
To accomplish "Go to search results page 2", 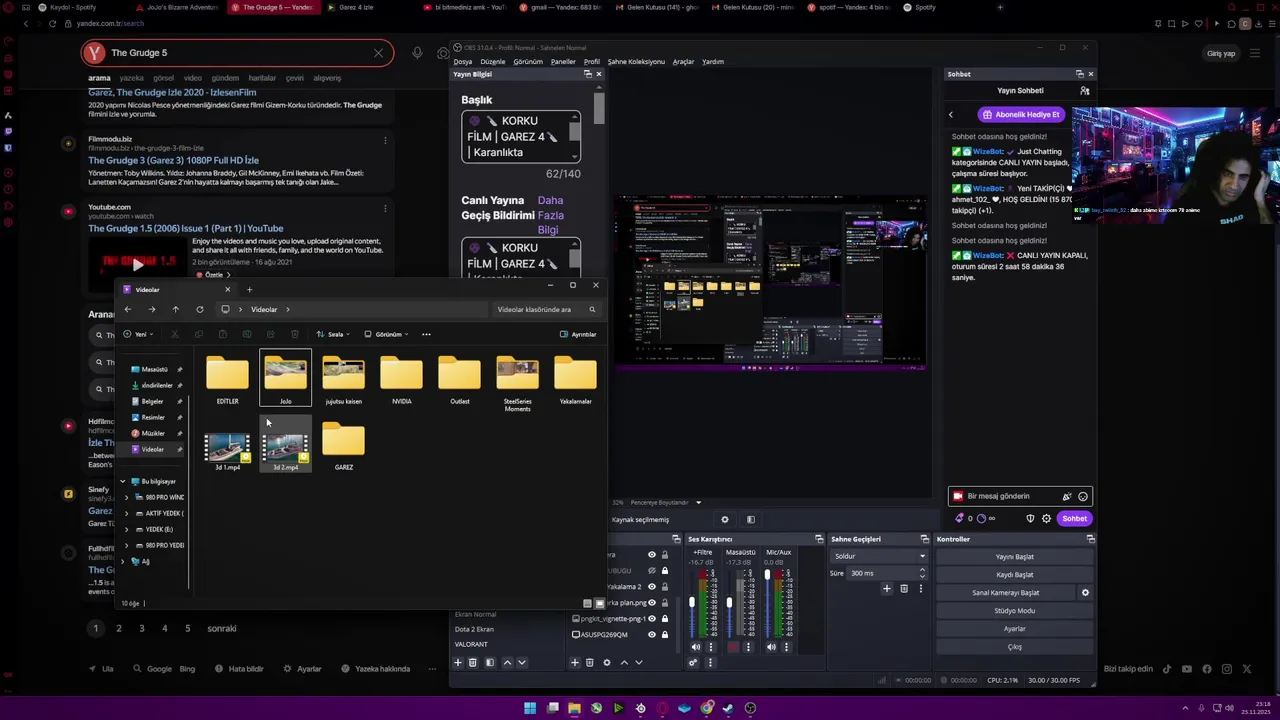I will (118, 628).
